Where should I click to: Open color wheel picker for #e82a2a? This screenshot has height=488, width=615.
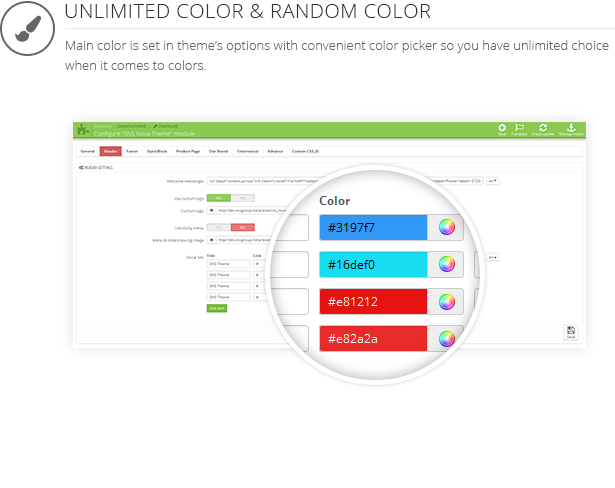447,338
